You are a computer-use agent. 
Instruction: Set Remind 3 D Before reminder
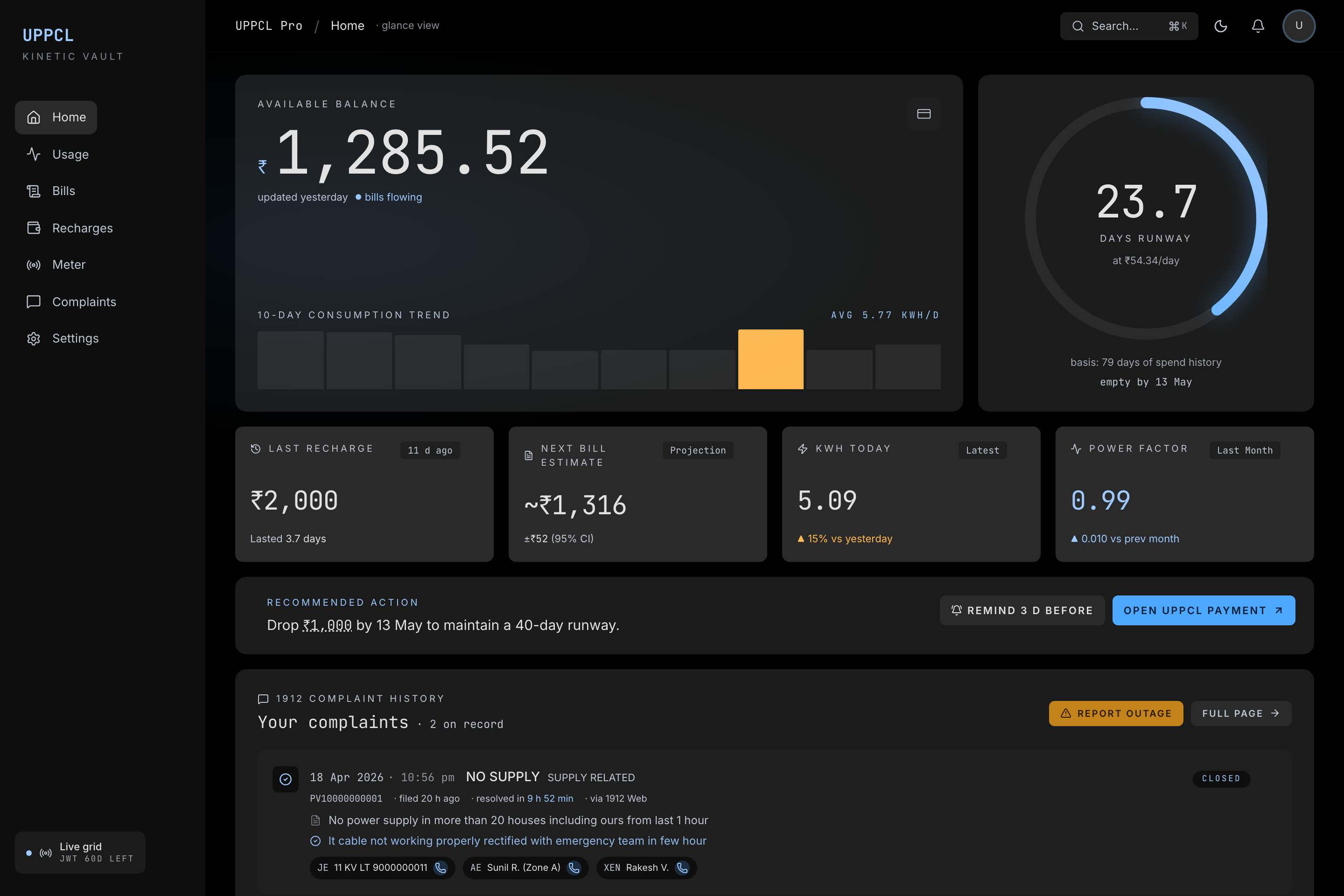pyautogui.click(x=1022, y=610)
